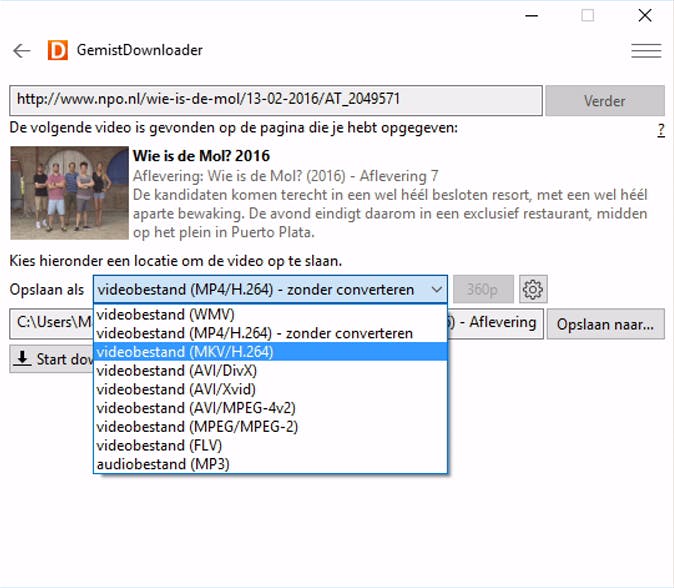Open the hamburger menu
This screenshot has width=674, height=588.
[646, 51]
